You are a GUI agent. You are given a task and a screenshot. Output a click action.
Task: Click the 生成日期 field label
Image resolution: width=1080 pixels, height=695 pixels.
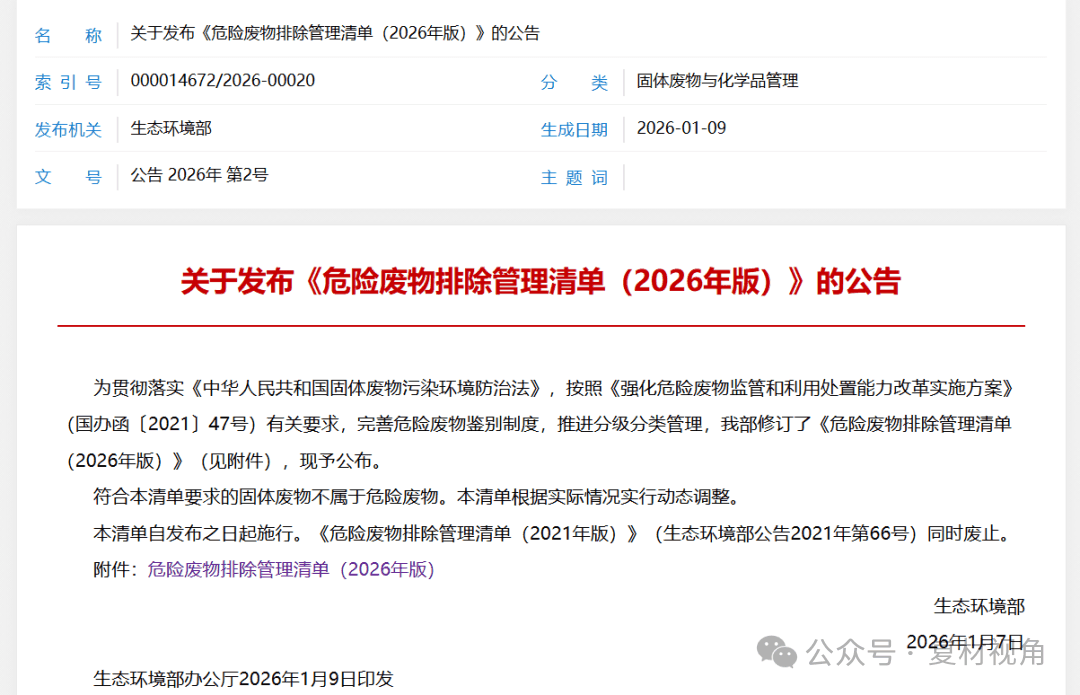(x=574, y=129)
